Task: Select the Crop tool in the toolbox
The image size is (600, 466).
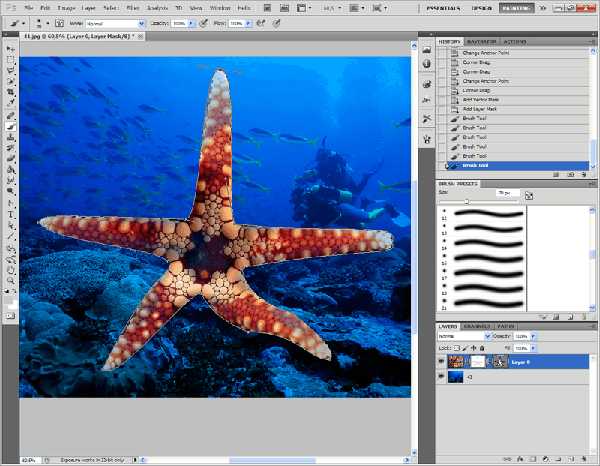Action: pos(11,92)
